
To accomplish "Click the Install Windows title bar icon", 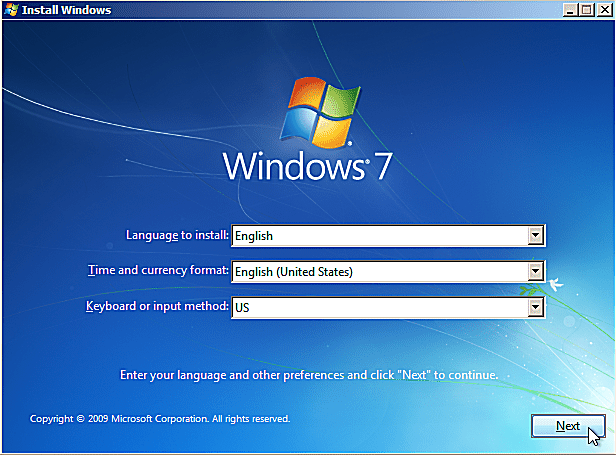I will (x=11, y=9).
